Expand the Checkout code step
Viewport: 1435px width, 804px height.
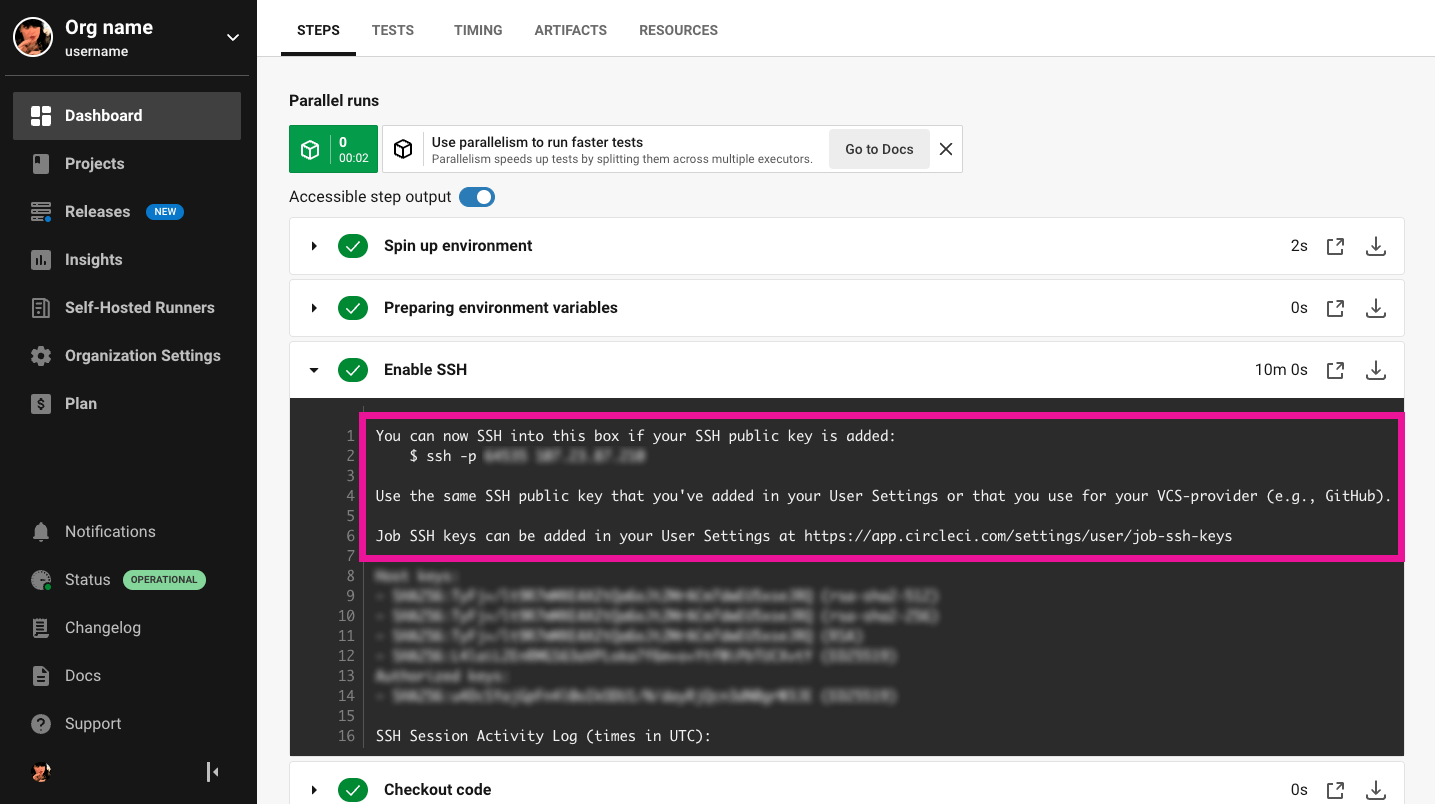coord(314,790)
